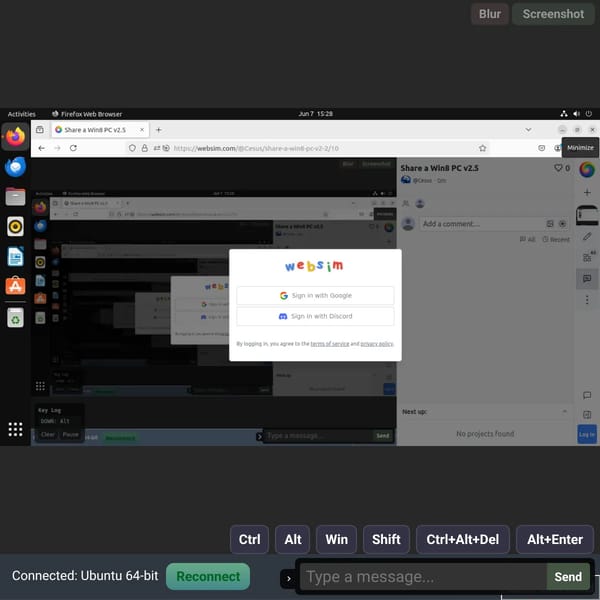Select the Share a Win8 PC v2.5 tab
The image size is (600, 600).
coord(100,130)
